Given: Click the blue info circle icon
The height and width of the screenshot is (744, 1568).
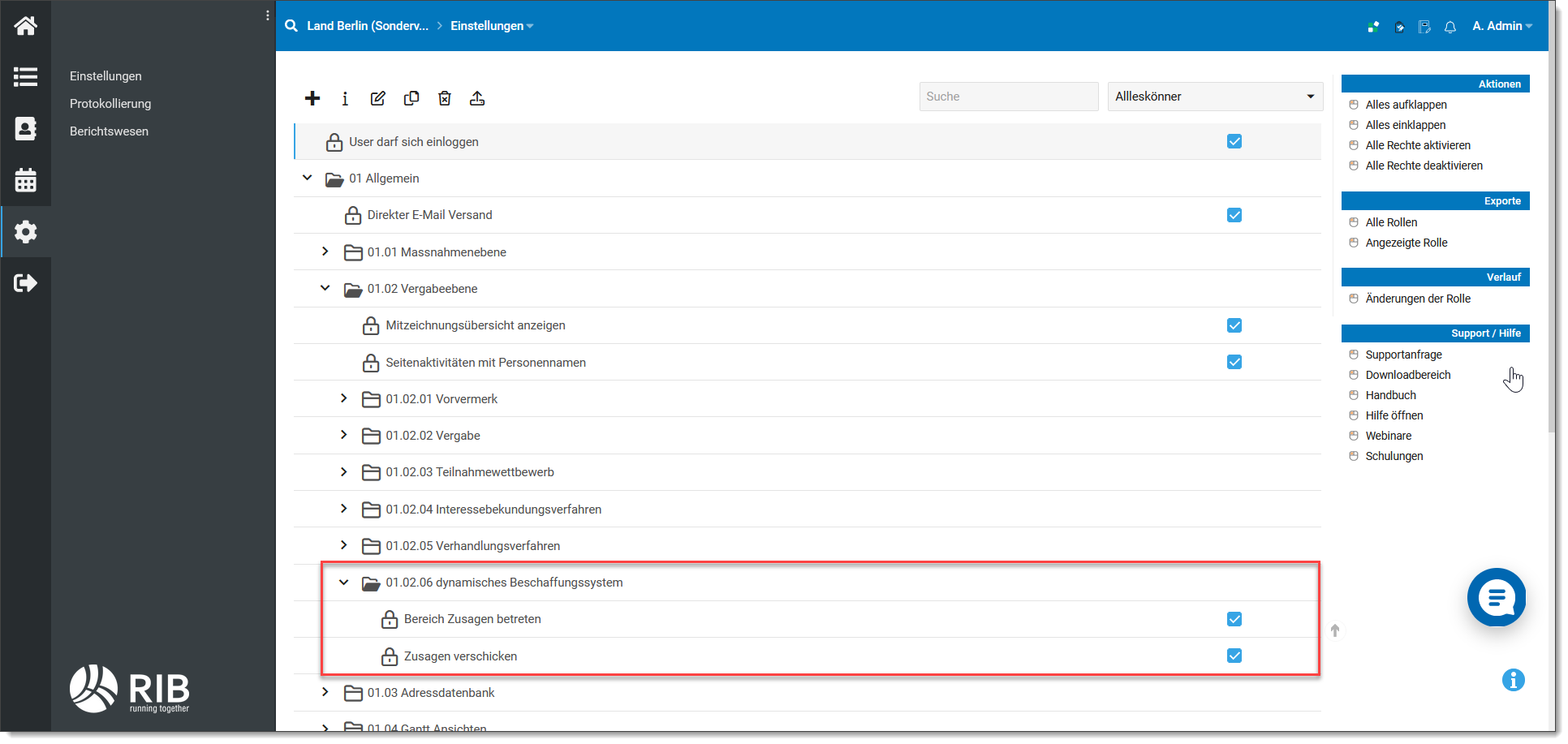Looking at the screenshot, I should click(1514, 680).
